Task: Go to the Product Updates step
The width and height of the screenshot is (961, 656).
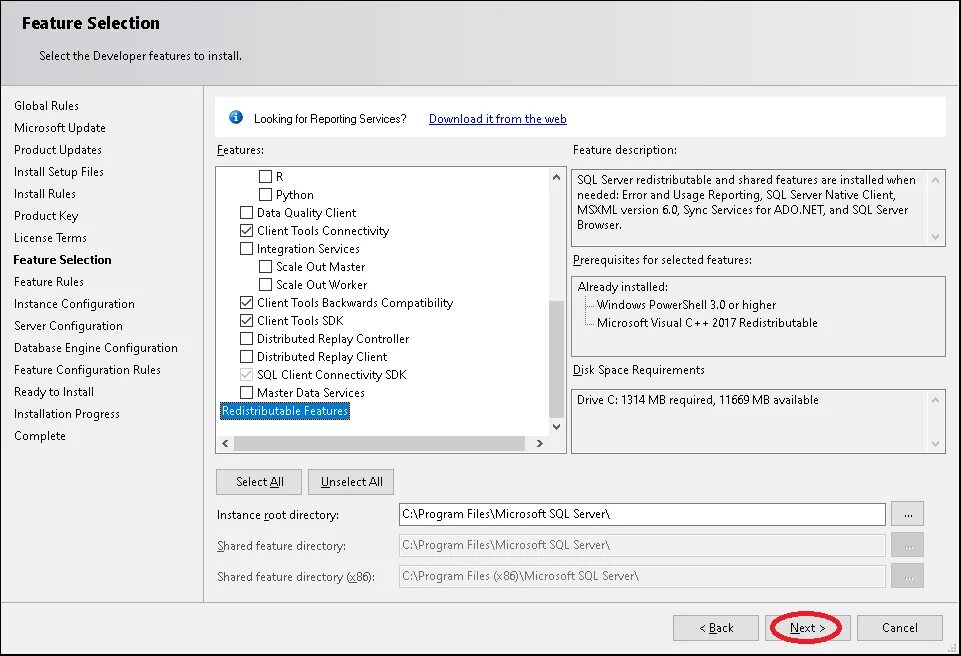Action: click(x=58, y=150)
